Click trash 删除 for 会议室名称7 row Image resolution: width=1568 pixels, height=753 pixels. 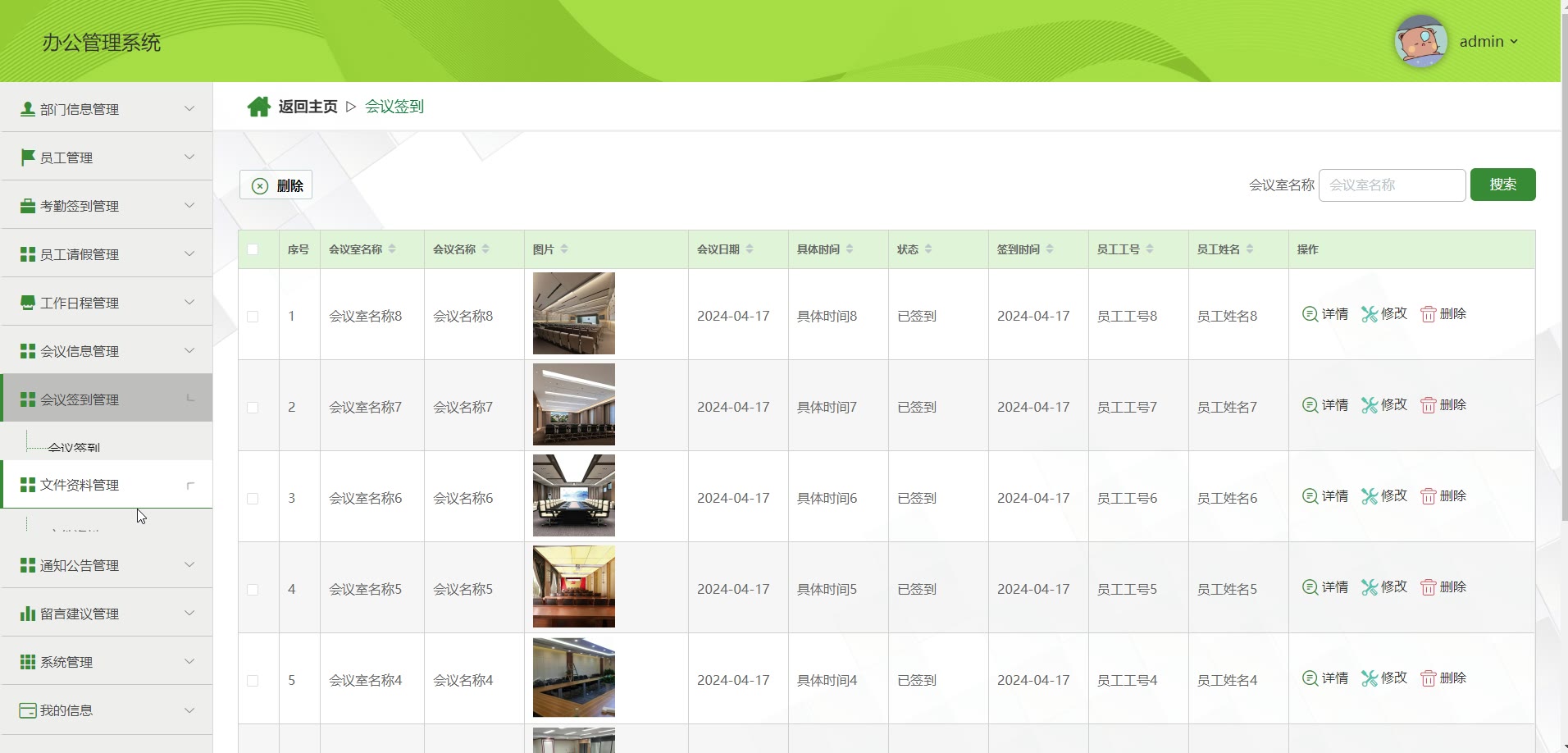click(x=1443, y=405)
